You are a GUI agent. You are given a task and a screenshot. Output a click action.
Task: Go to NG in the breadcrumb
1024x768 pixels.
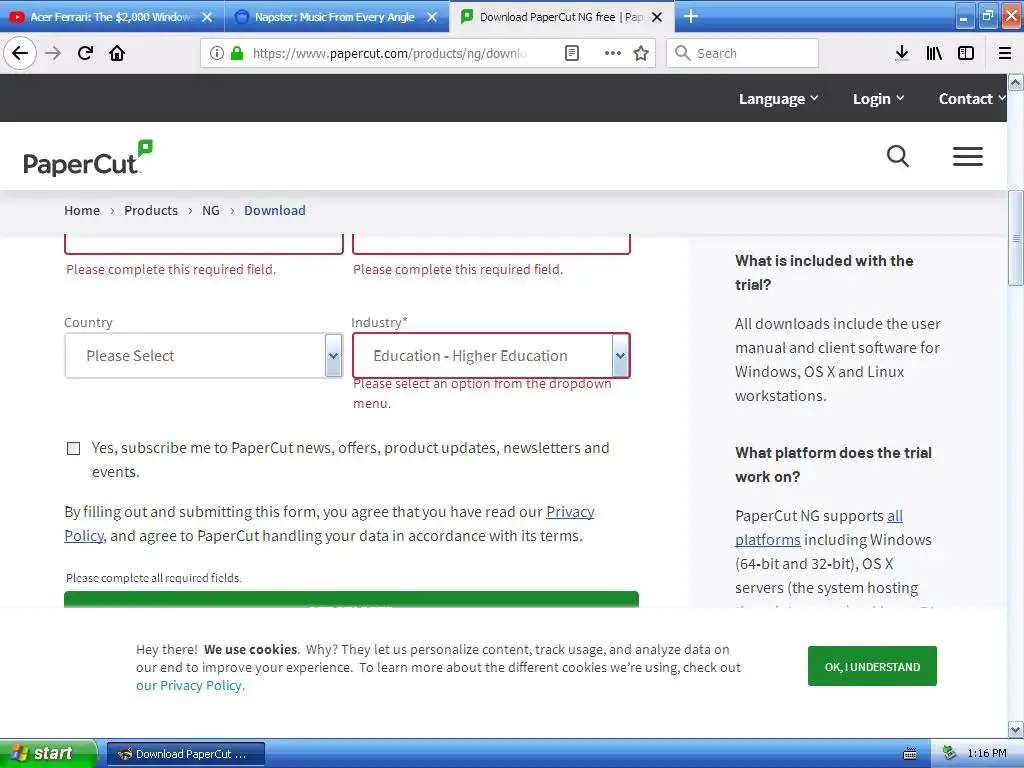click(x=210, y=210)
